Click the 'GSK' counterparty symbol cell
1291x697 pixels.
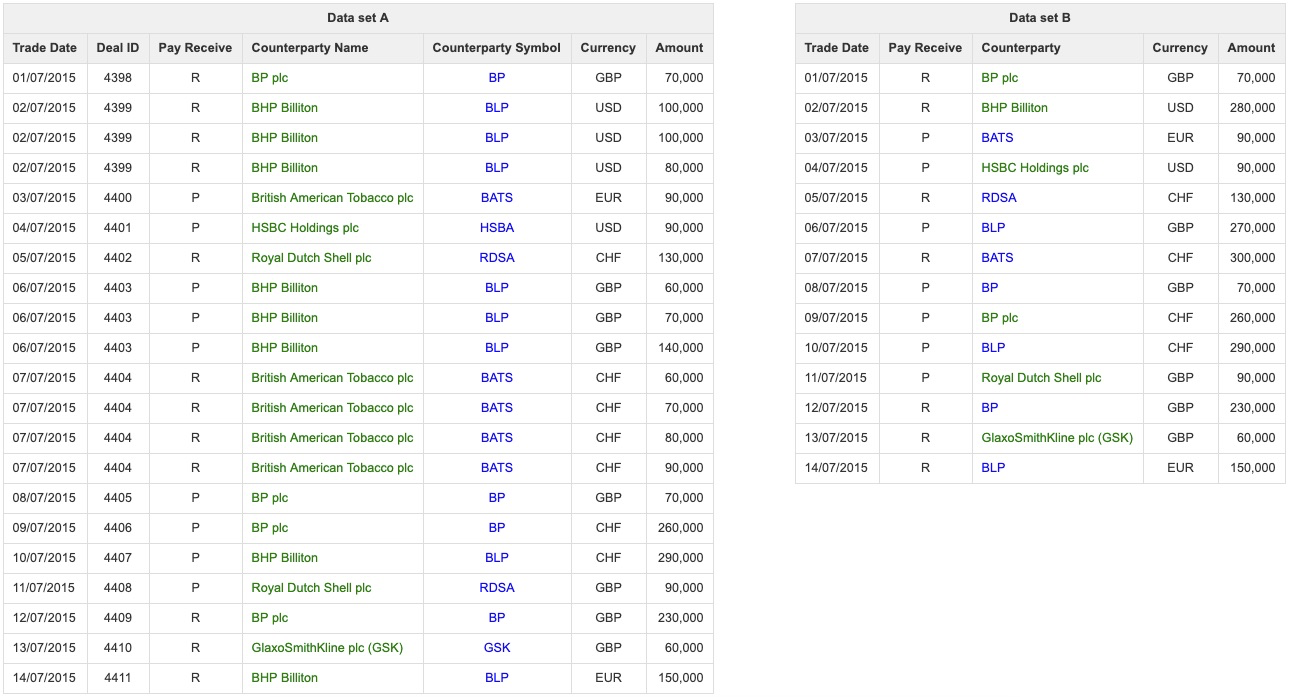tap(497, 648)
